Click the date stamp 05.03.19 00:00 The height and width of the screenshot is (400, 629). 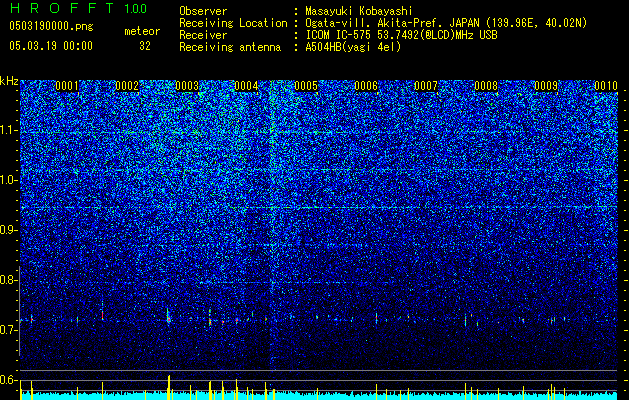point(51,46)
